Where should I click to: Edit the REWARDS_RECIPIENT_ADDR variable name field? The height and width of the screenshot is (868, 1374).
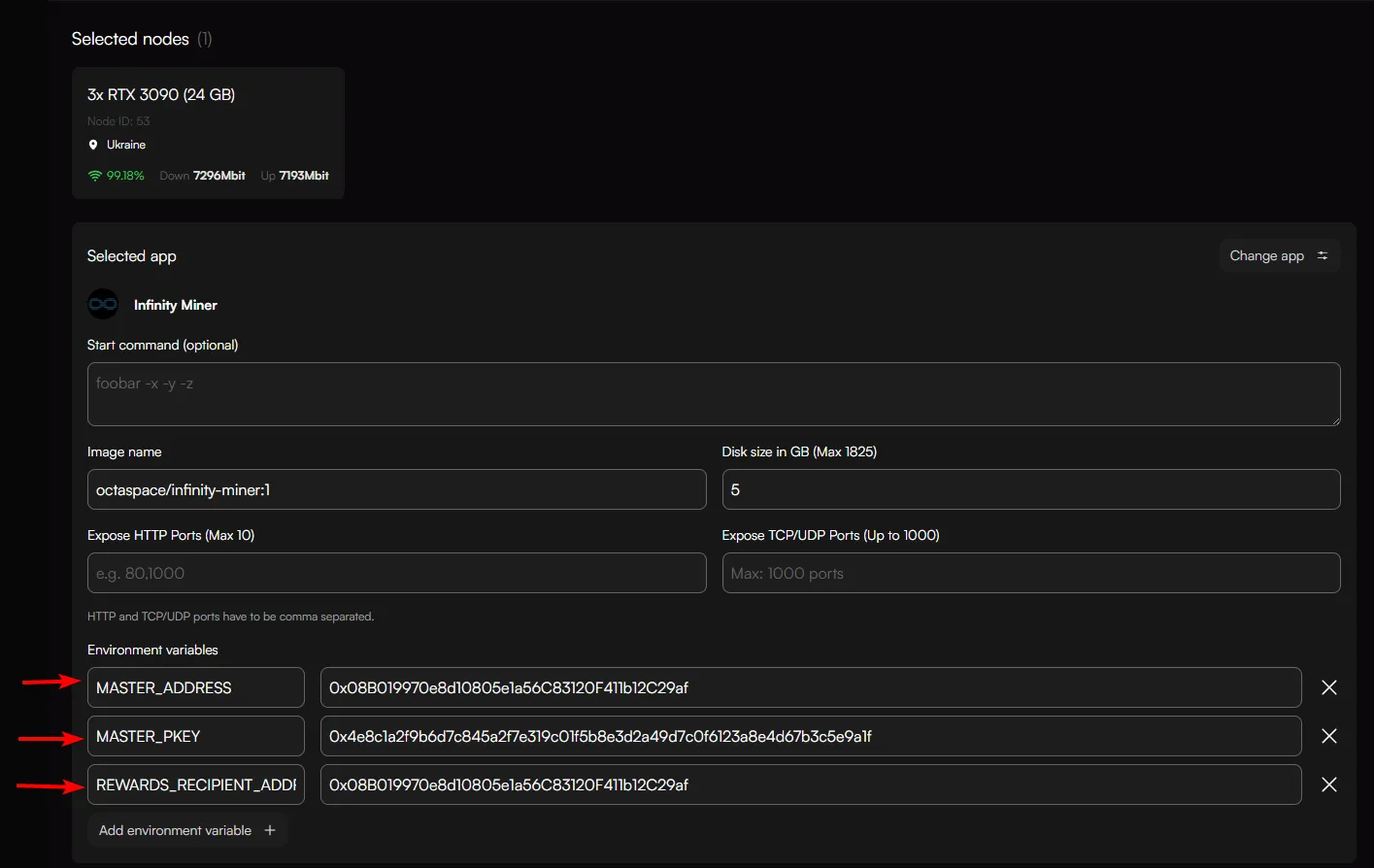[196, 785]
